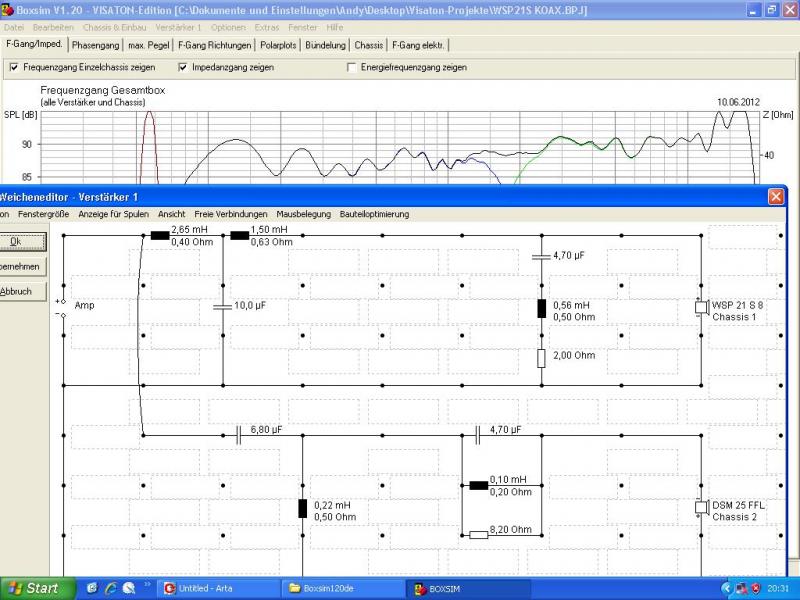The image size is (800, 600).
Task: Expand hidden tray icons arrow
Action: click(x=728, y=589)
